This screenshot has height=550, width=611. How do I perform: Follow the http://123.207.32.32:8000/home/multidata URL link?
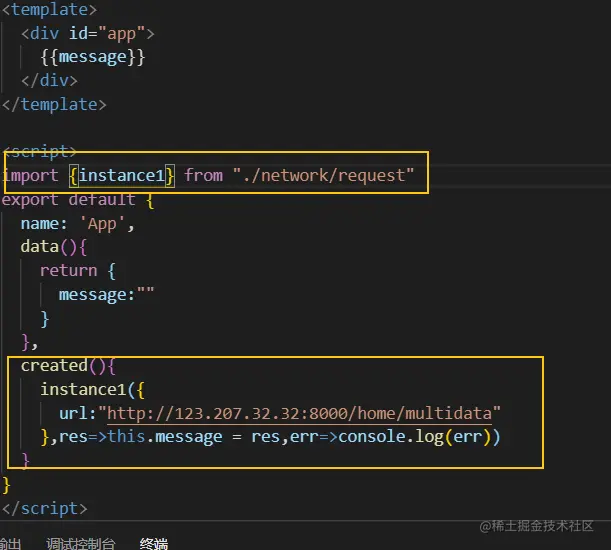point(299,413)
